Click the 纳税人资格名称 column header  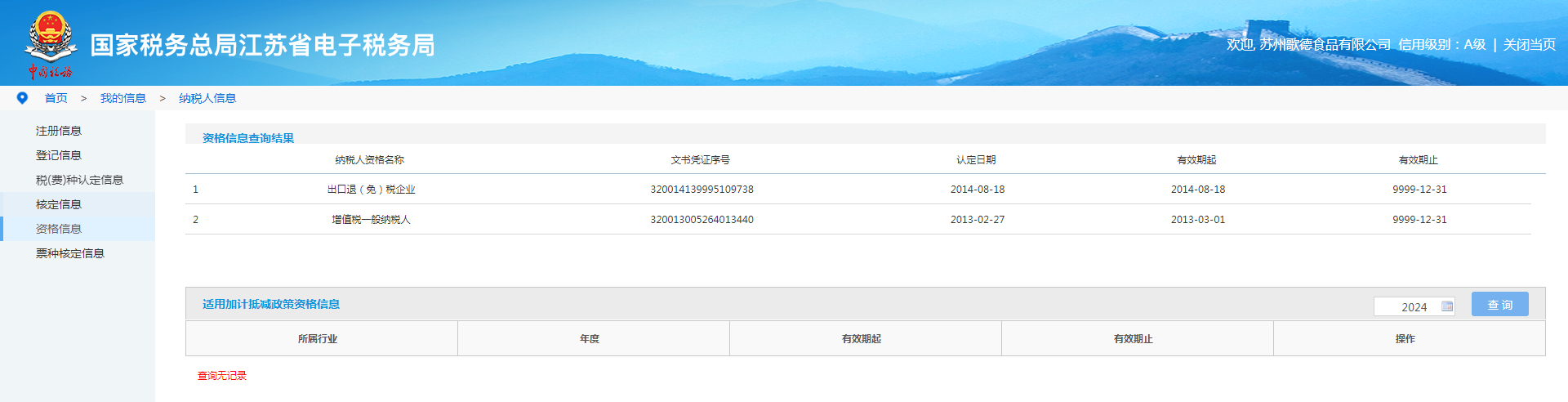click(369, 160)
